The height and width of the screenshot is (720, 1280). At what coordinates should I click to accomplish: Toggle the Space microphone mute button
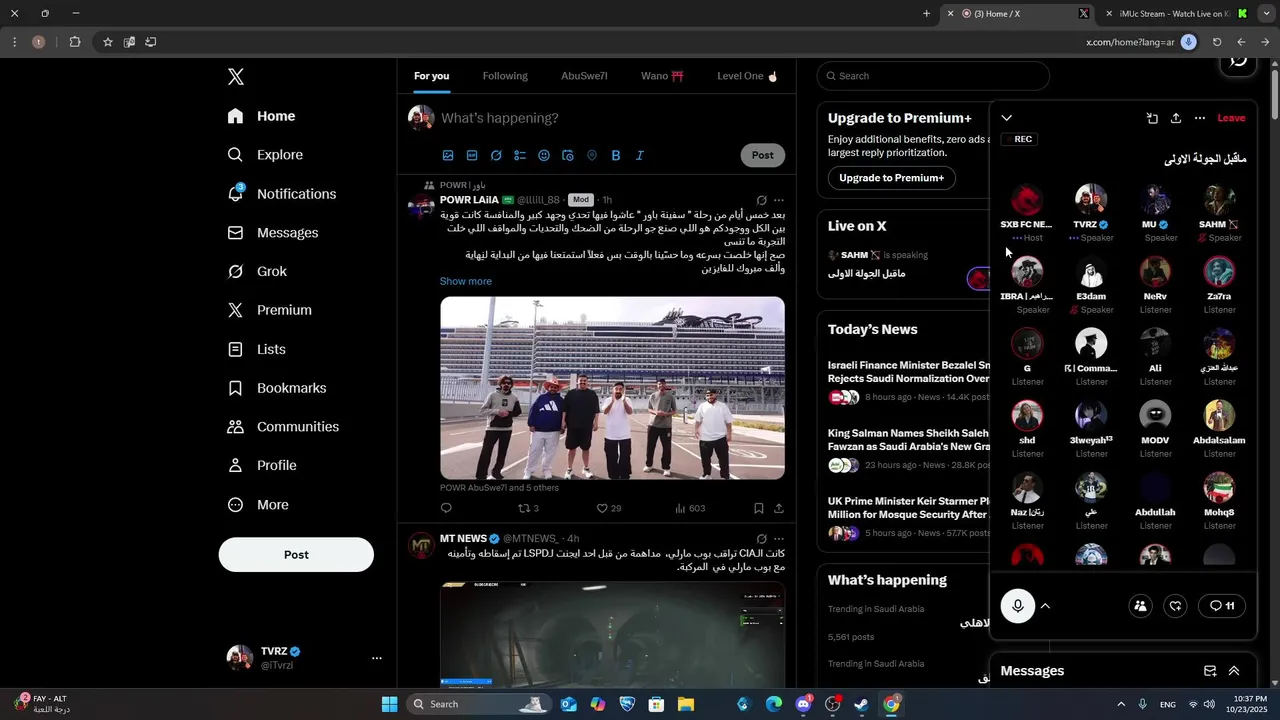pos(1018,606)
